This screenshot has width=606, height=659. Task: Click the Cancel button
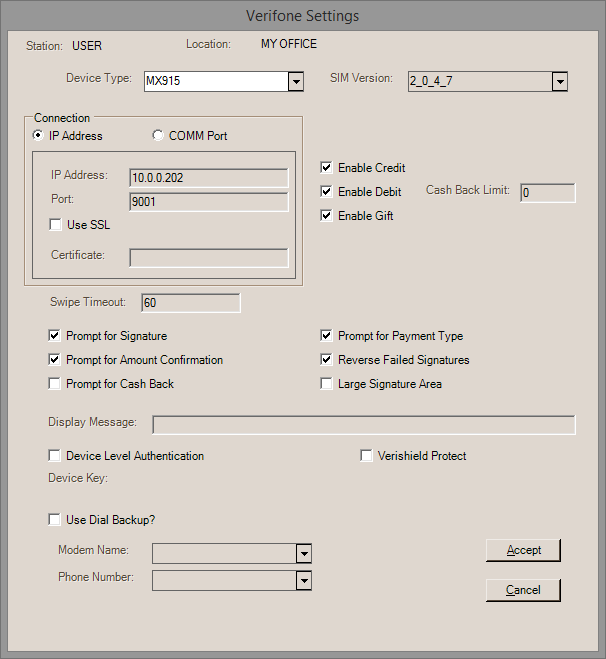point(523,590)
